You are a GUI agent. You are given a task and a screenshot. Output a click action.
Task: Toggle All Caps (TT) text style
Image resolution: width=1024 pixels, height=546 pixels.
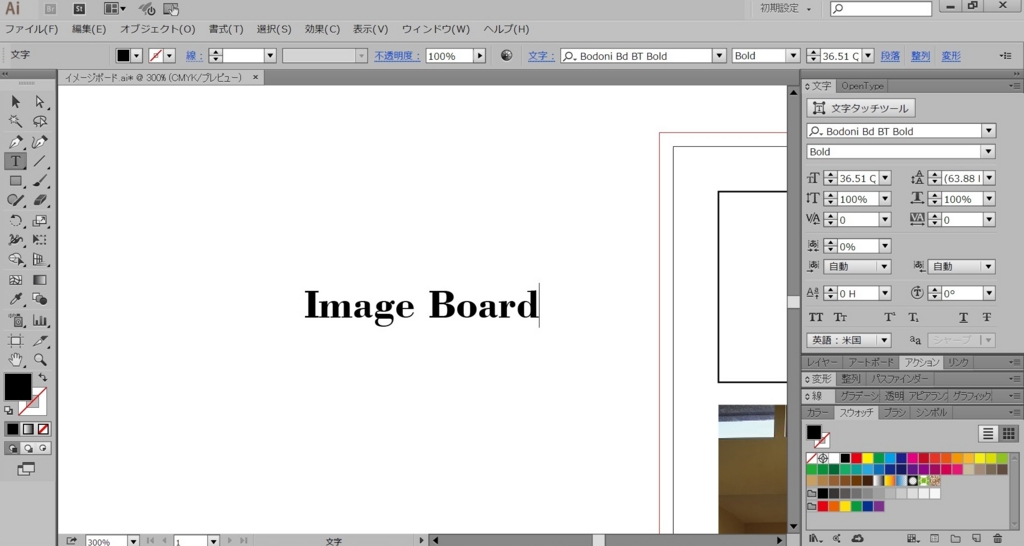click(816, 317)
